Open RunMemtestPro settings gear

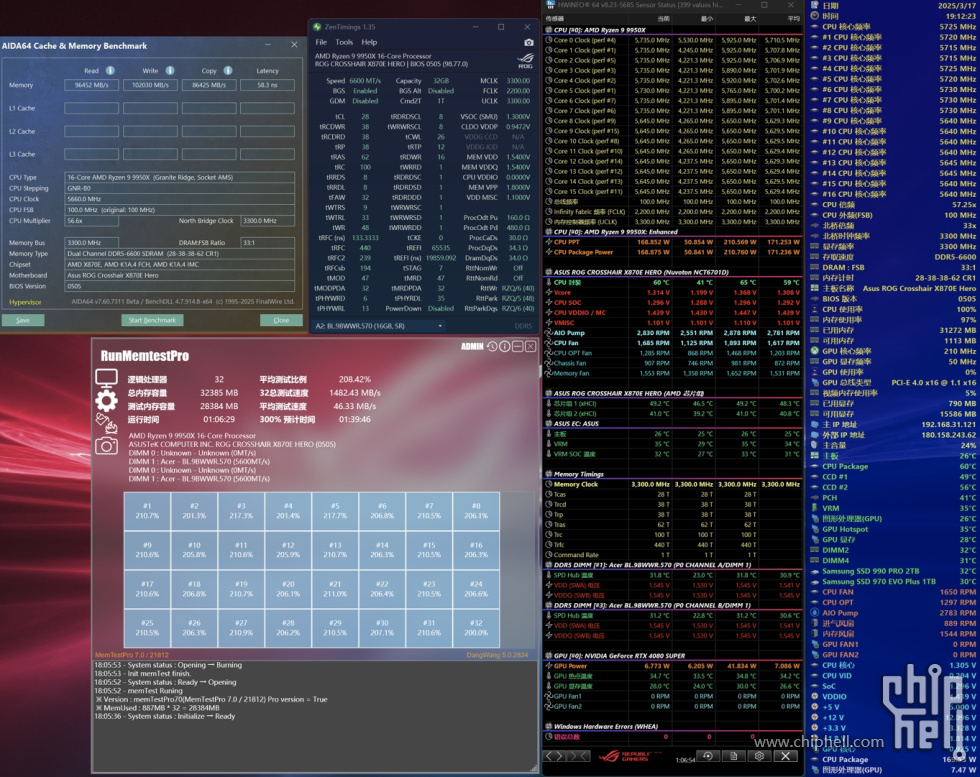tap(106, 401)
